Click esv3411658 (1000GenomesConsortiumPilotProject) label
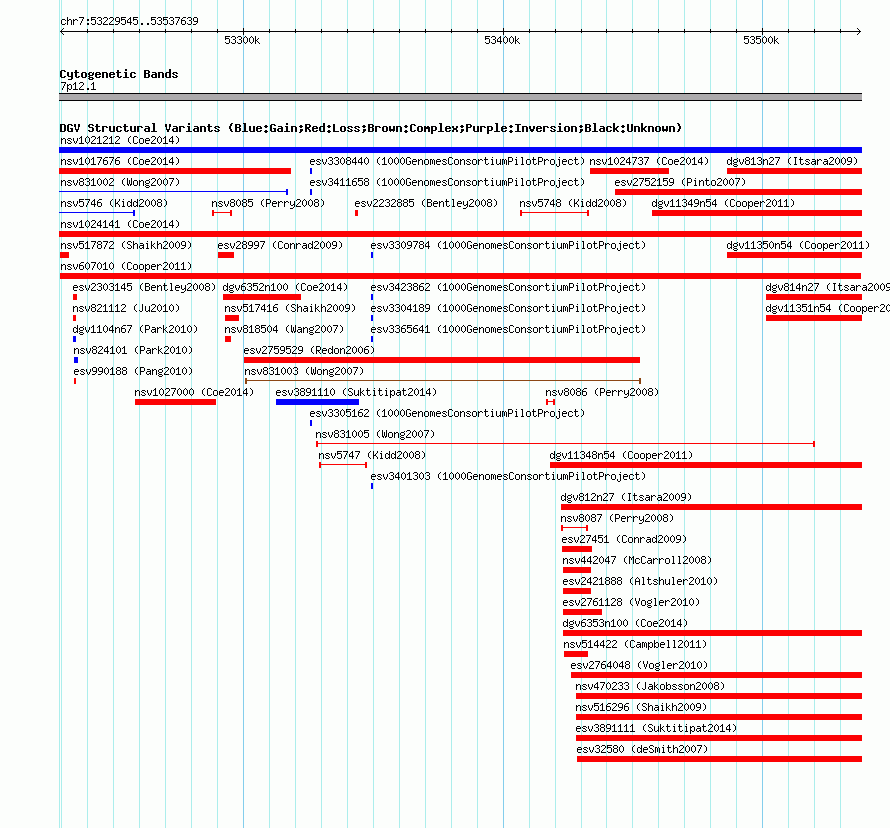Viewport: 890px width, 828px height. tap(447, 182)
